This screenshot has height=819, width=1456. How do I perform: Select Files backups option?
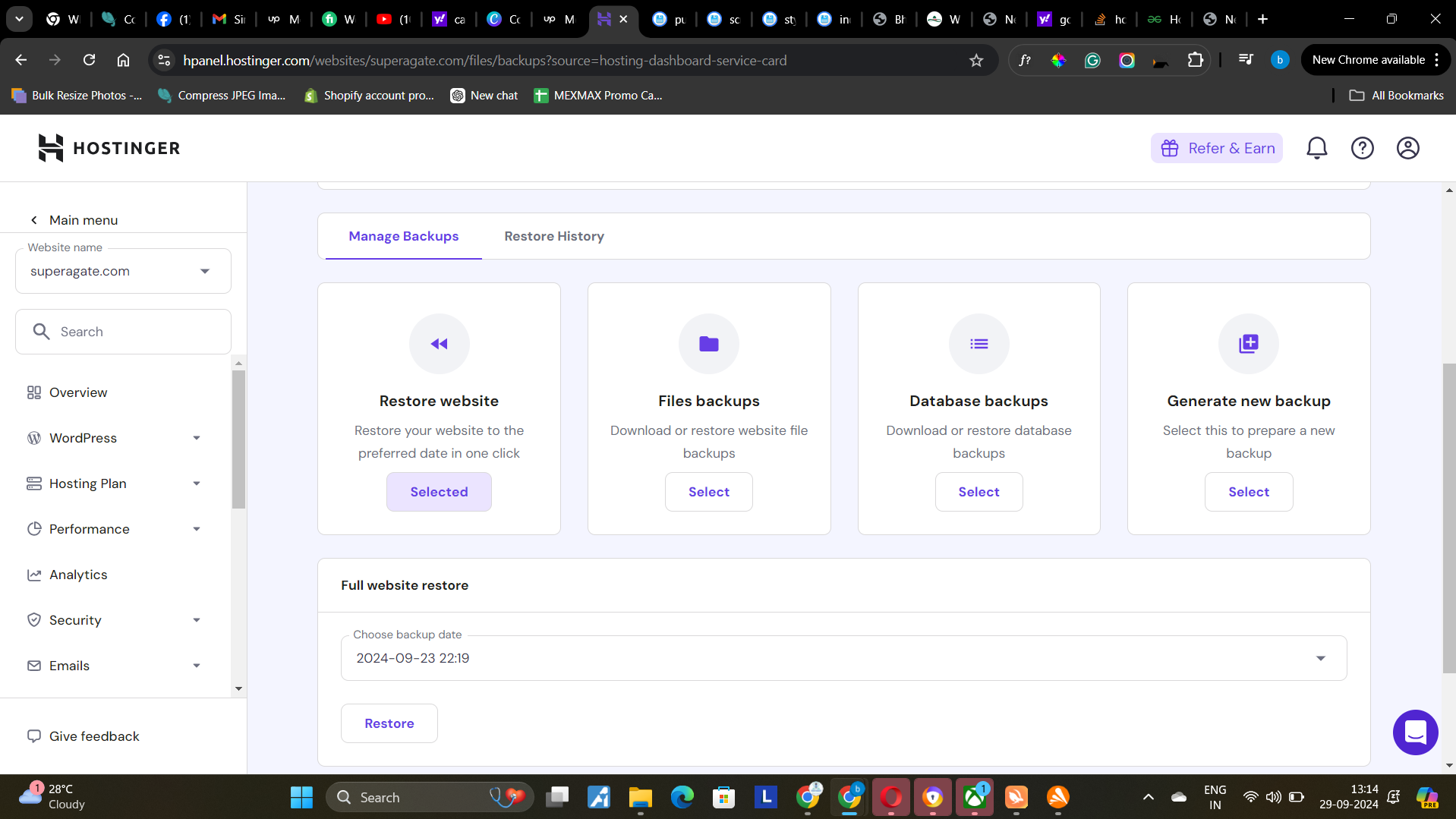[708, 491]
